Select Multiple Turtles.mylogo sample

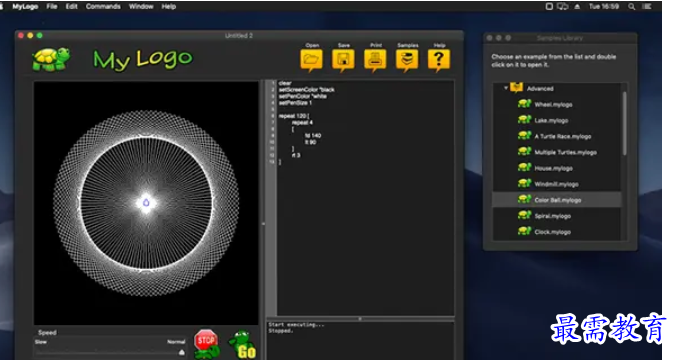[565, 152]
